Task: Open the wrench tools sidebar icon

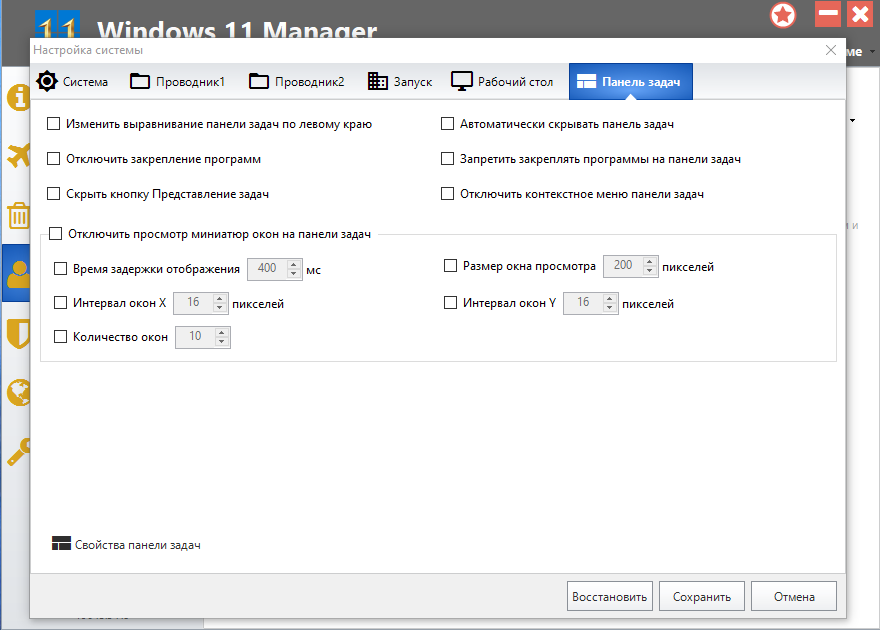Action: [x=19, y=452]
